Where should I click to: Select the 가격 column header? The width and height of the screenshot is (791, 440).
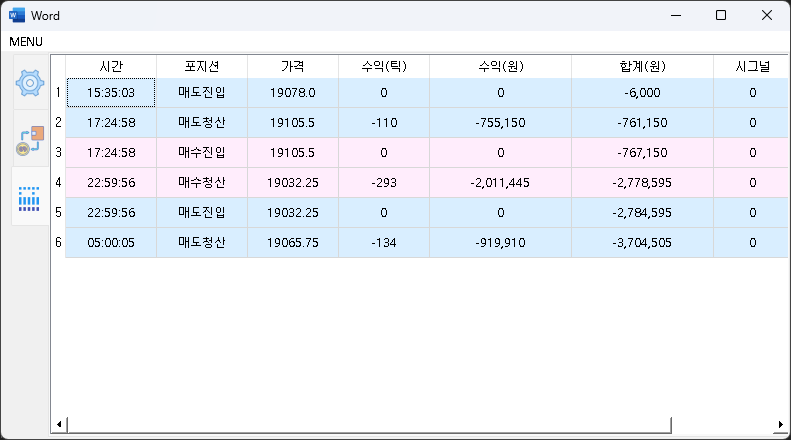[x=292, y=66]
